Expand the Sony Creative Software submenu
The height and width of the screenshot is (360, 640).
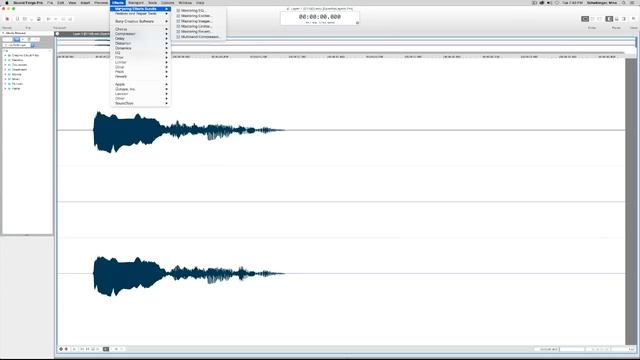point(140,21)
